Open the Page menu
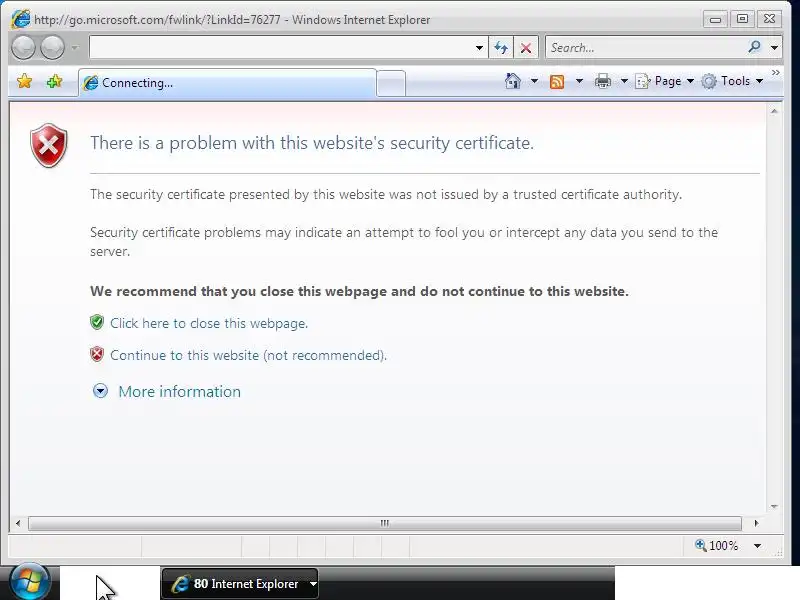This screenshot has height=600, width=800. pyautogui.click(x=664, y=81)
